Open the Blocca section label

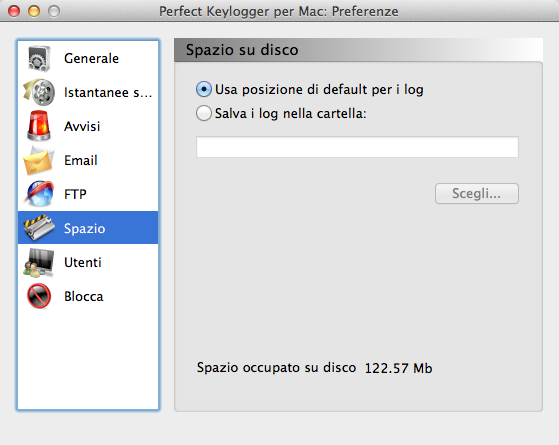coord(84,296)
